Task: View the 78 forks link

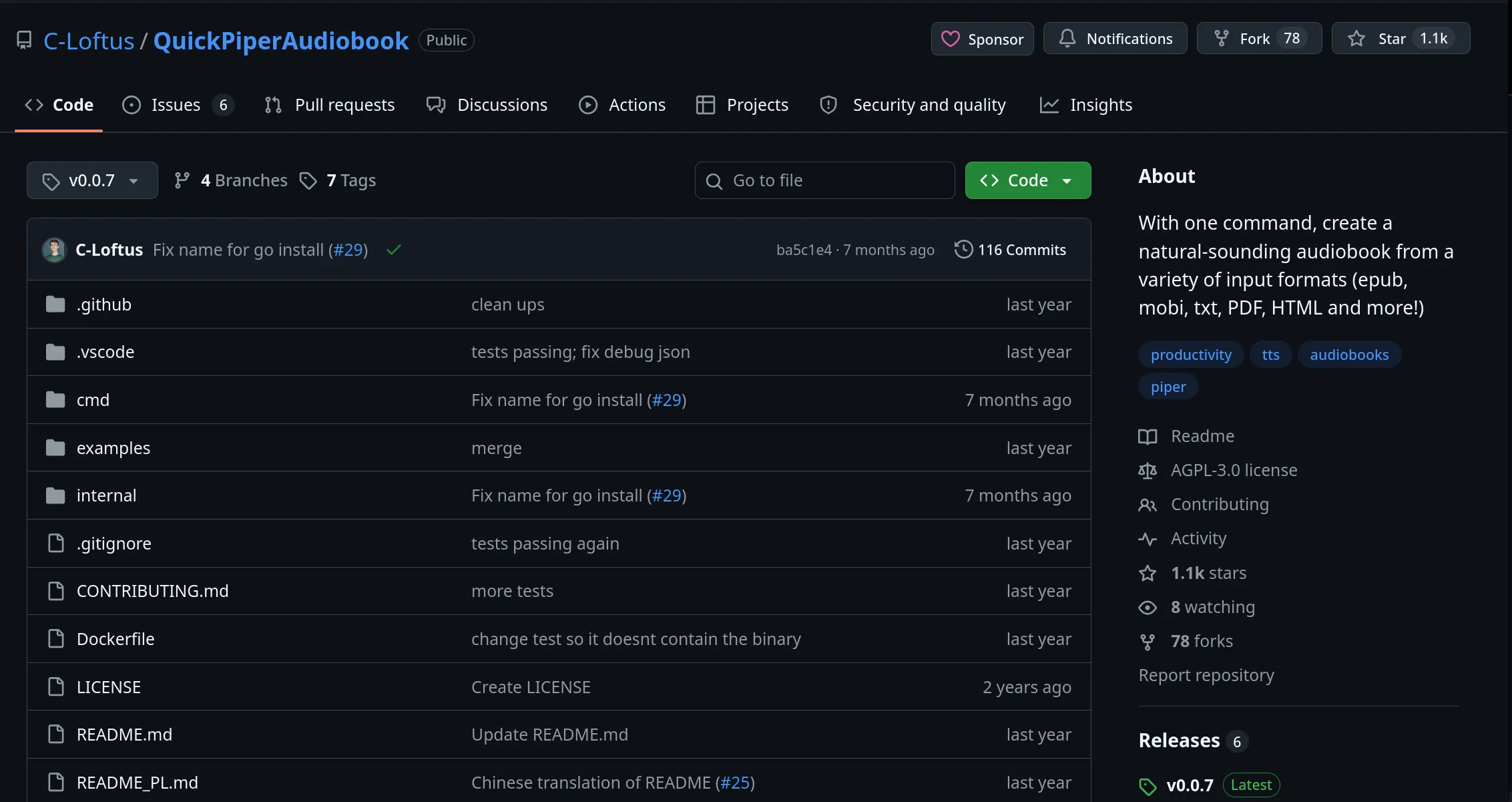Action: [x=1186, y=641]
